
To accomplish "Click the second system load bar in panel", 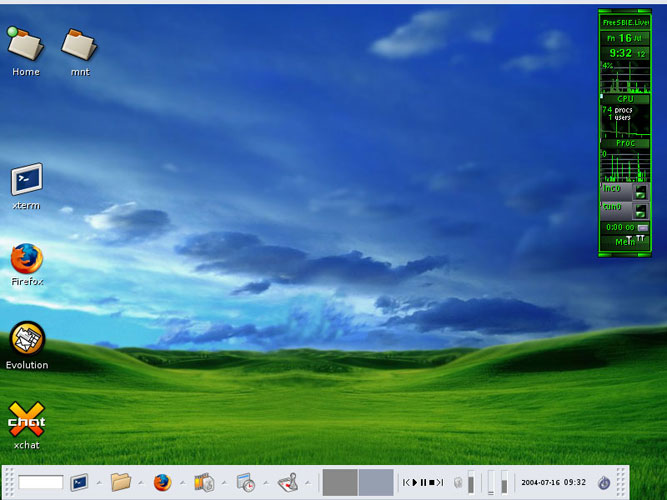I will click(x=505, y=483).
